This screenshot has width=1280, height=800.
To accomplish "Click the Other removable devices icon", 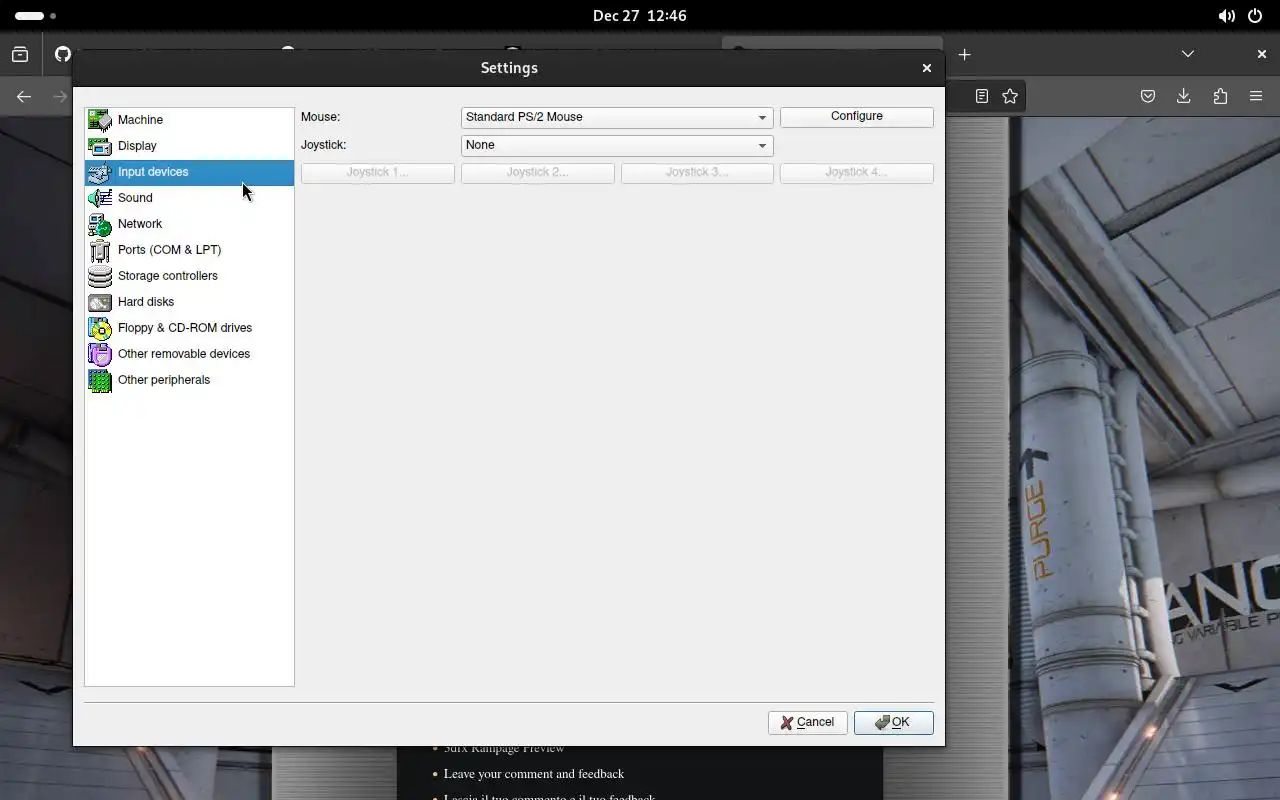I will pyautogui.click(x=100, y=354).
